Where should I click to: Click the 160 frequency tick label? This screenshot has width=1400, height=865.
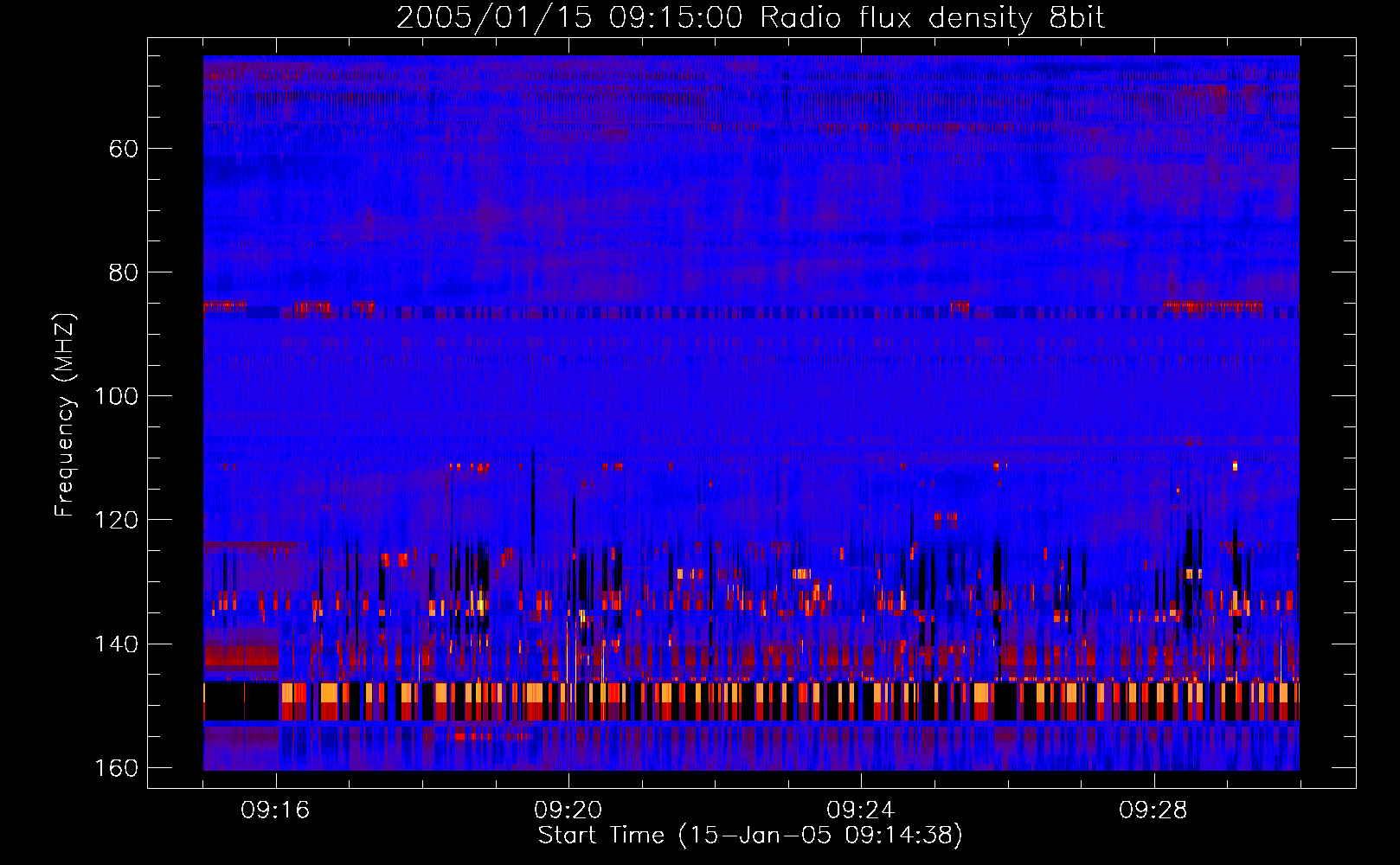point(116,768)
